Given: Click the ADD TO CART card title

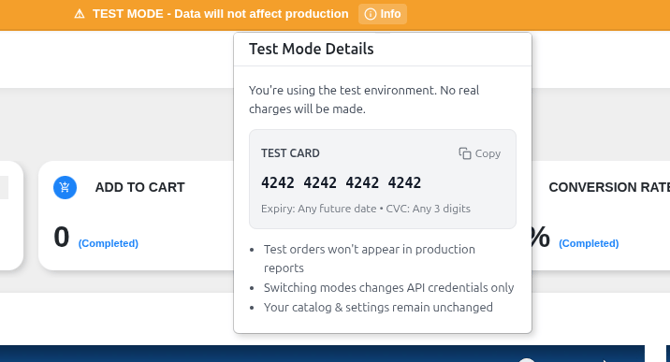Looking at the screenshot, I should coord(140,187).
